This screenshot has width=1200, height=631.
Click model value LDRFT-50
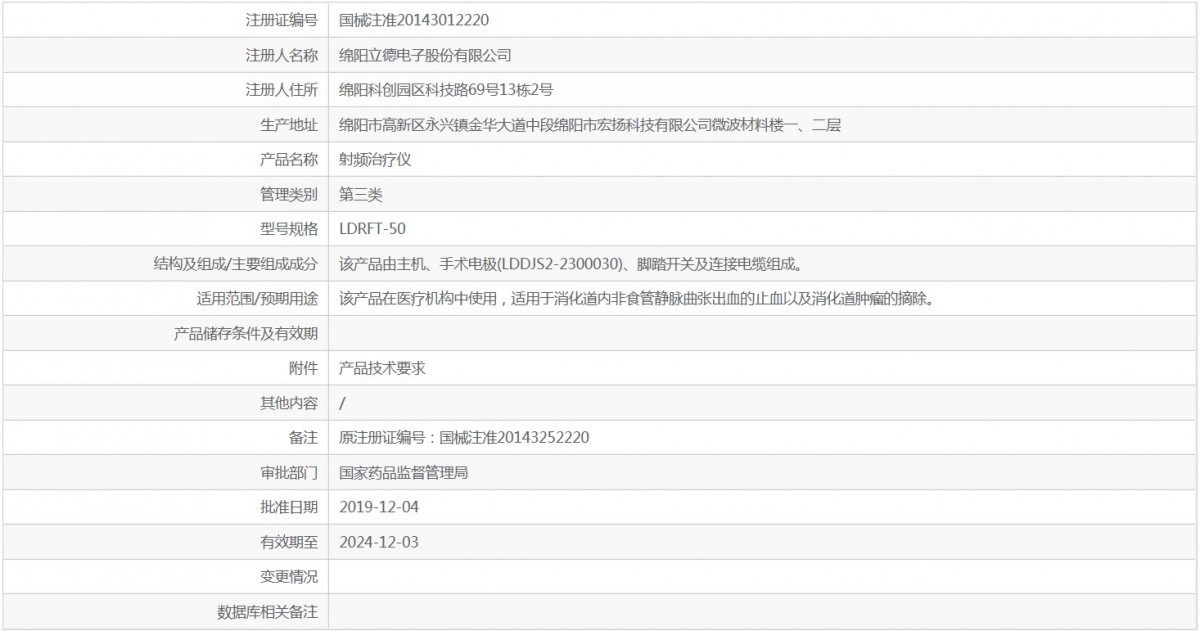pyautogui.click(x=373, y=229)
